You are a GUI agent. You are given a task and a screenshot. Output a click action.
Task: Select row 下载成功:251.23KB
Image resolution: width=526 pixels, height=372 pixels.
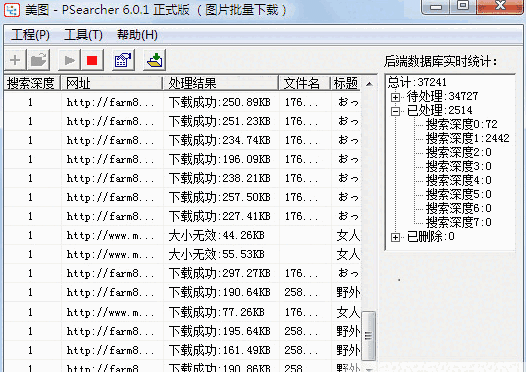[x=183, y=121]
